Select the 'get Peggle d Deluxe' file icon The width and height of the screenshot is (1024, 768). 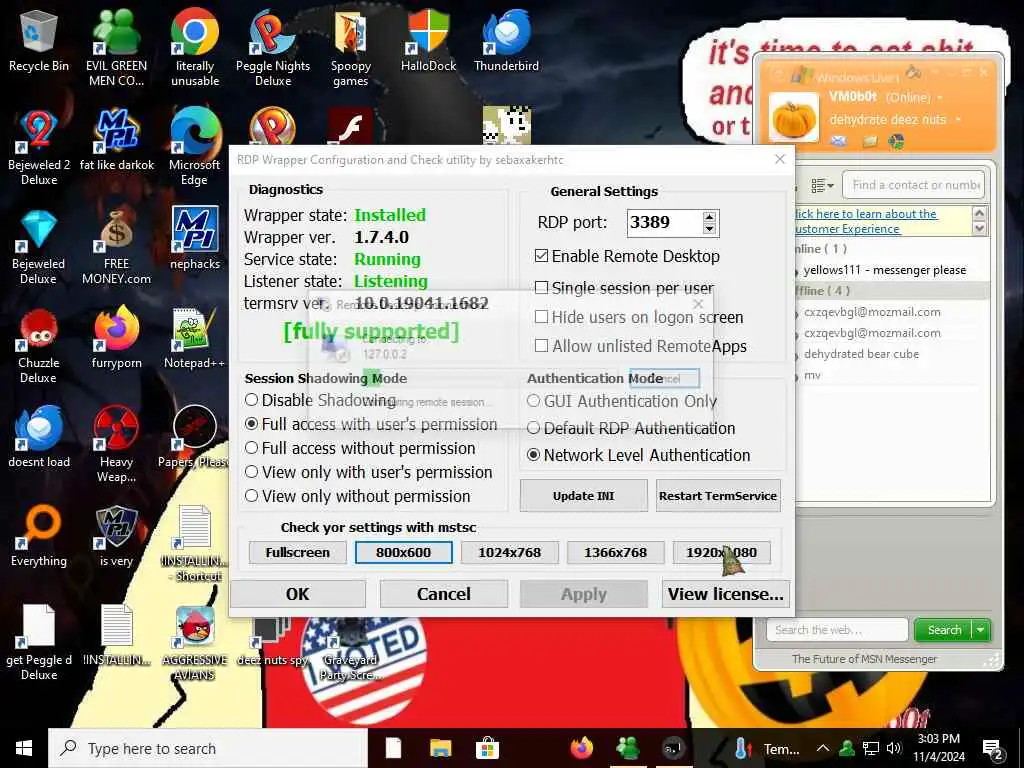(x=39, y=643)
